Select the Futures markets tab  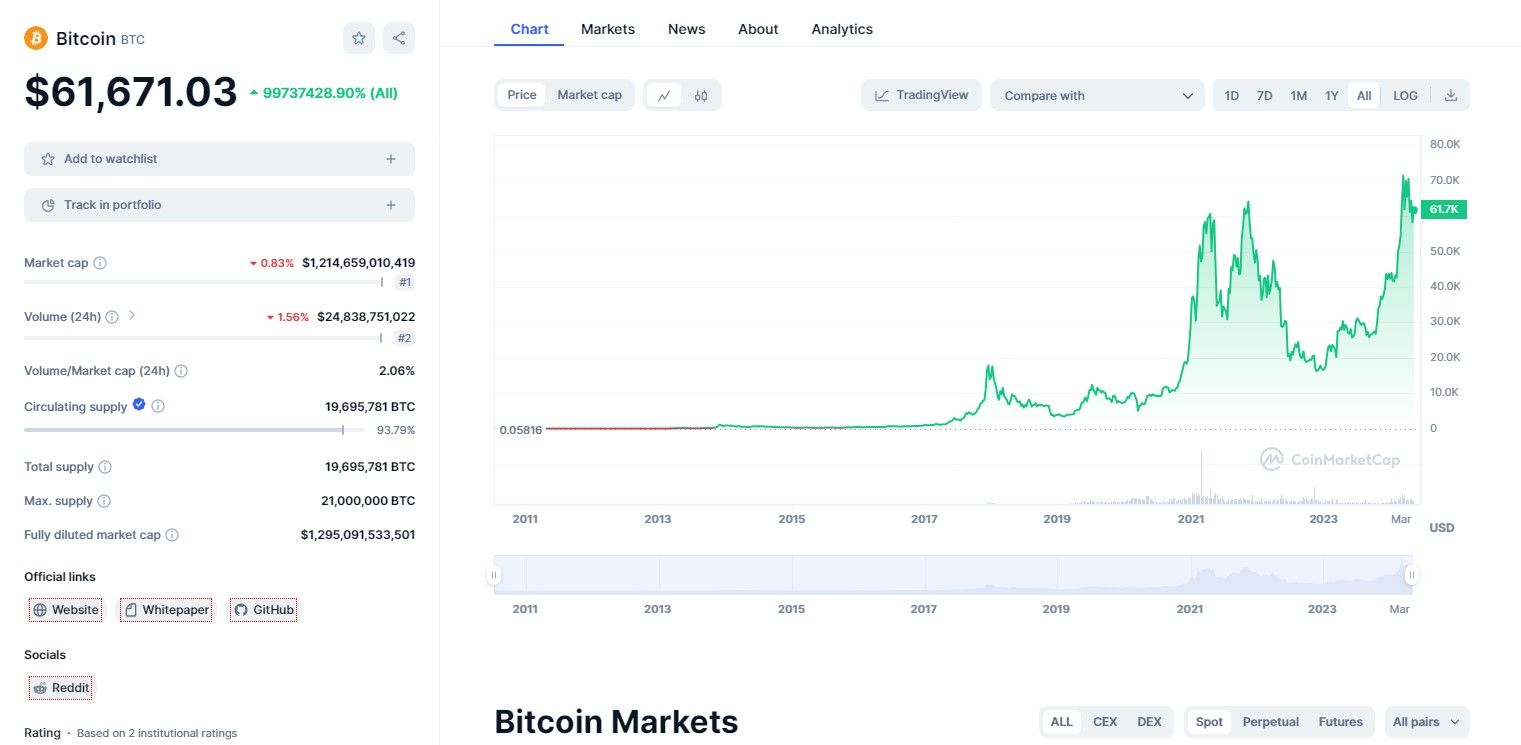click(1341, 722)
